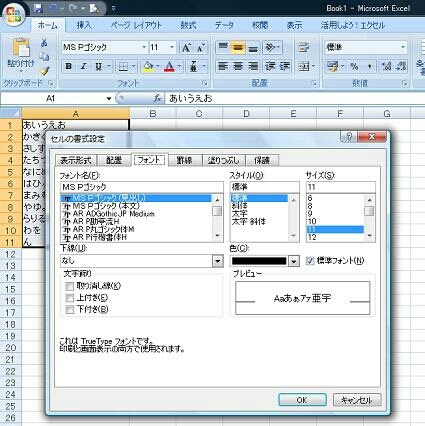Click the size list scrollbar
The width and height of the screenshot is (425, 426).
(369, 218)
